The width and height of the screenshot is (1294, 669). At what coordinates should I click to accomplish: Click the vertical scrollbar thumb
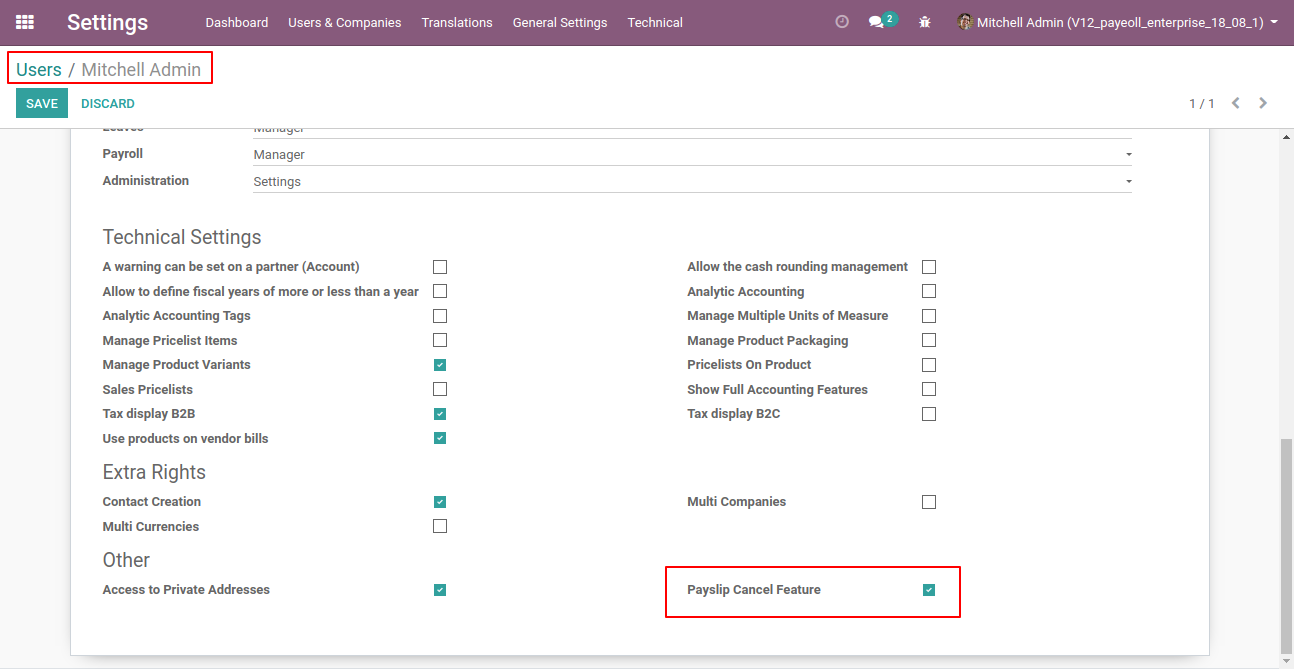[1286, 544]
